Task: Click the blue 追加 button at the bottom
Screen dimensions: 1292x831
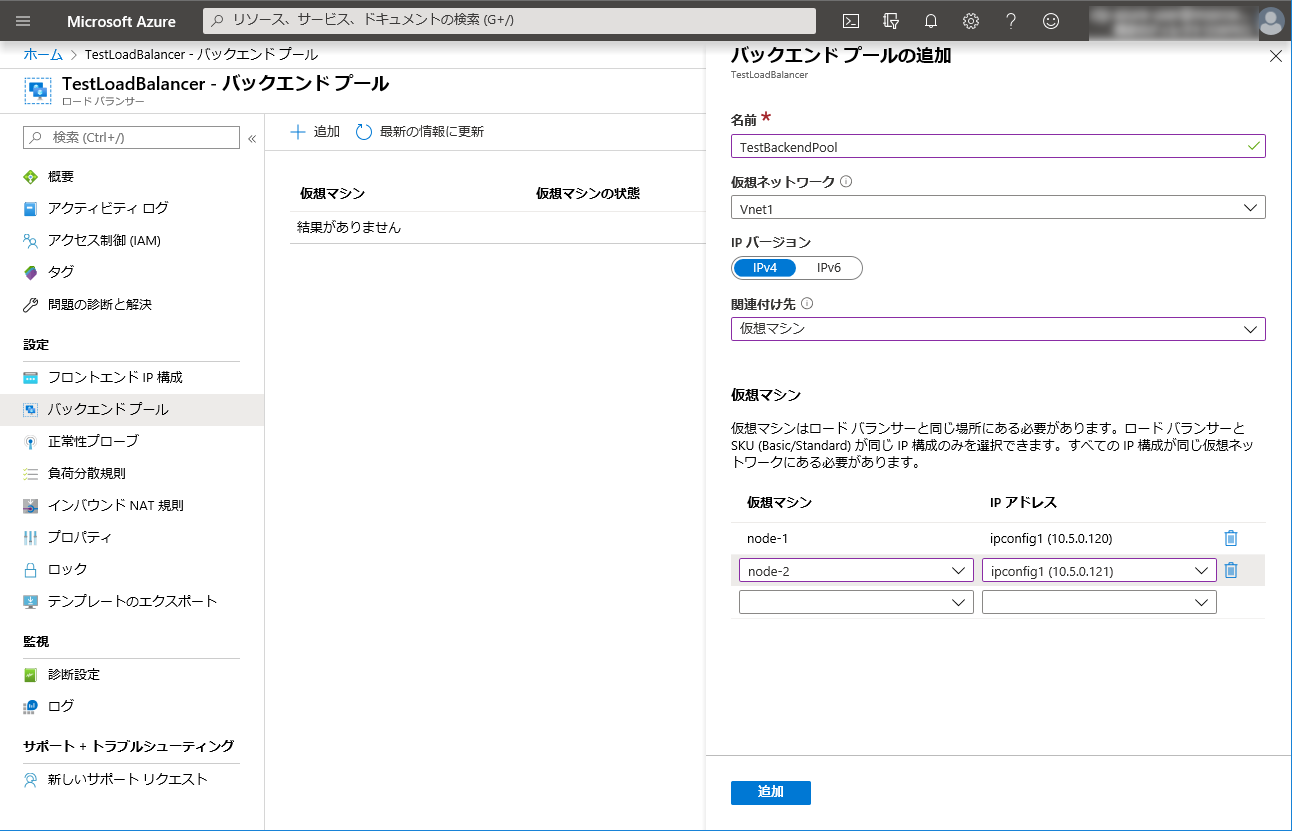Action: (770, 792)
